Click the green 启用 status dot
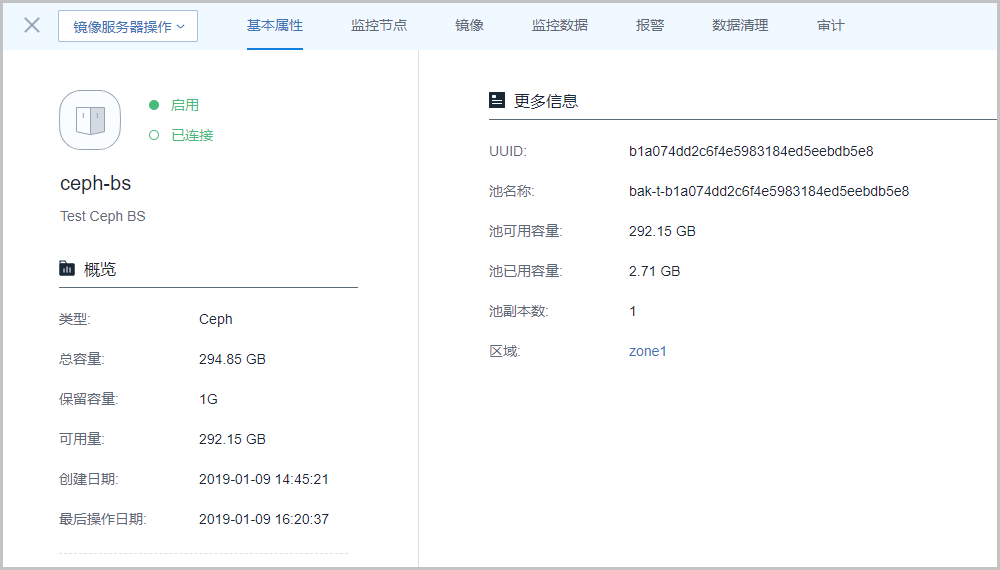This screenshot has height=570, width=1000. [x=154, y=105]
